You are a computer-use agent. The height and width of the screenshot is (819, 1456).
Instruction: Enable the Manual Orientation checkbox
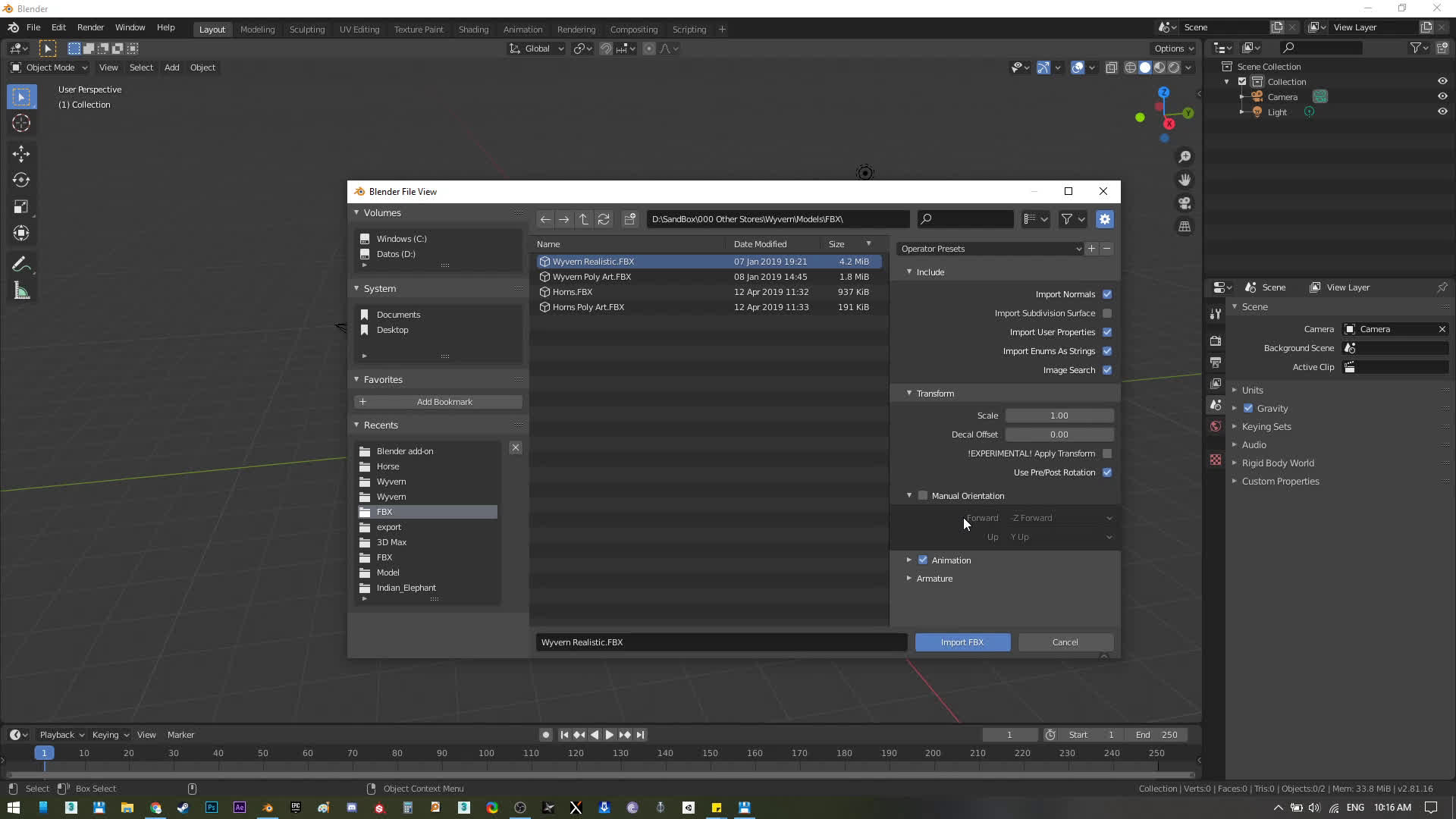pyautogui.click(x=923, y=496)
